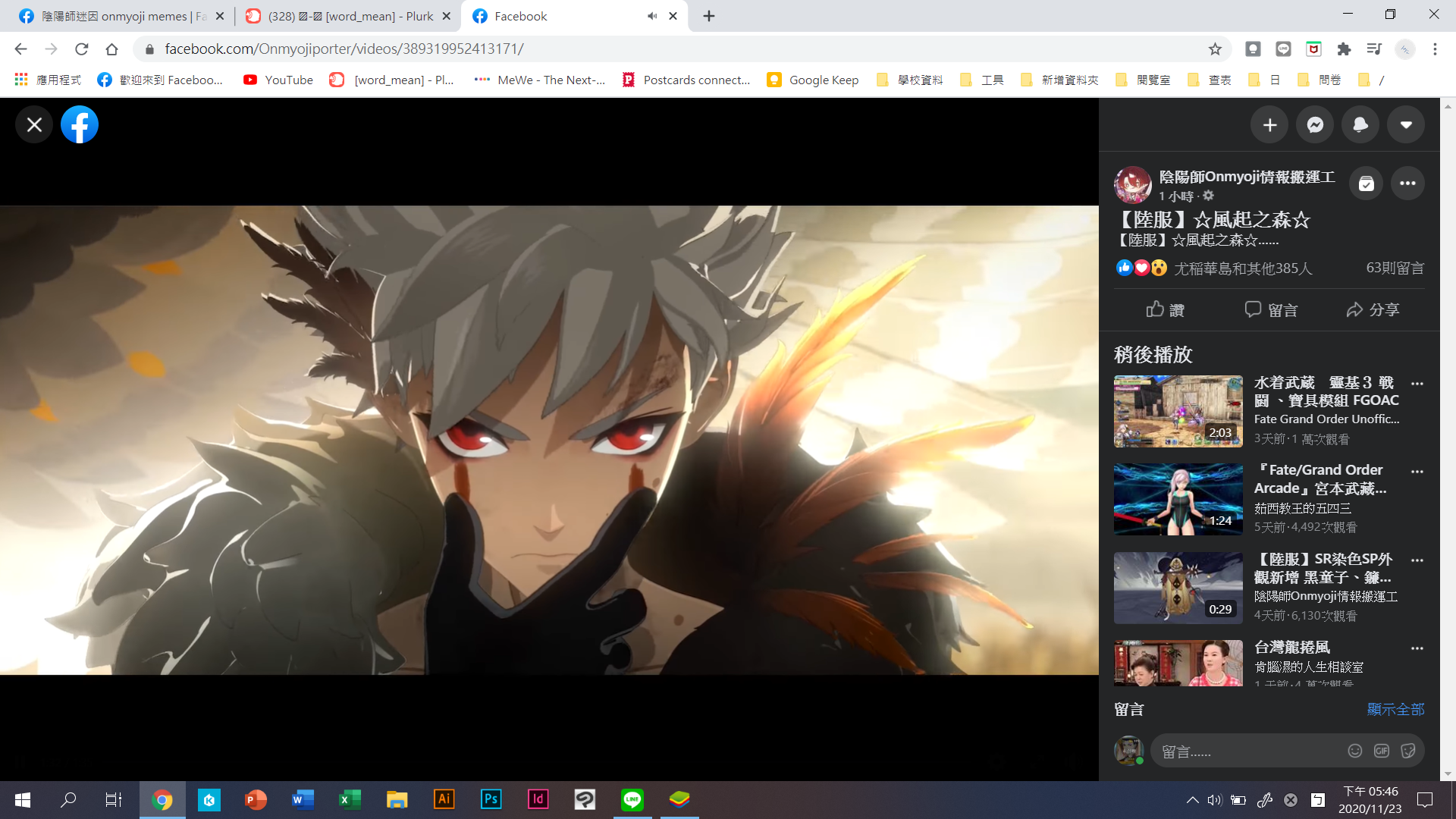The image size is (1456, 819).
Task: Open the 應用程式 apps shortcut
Action: (x=48, y=80)
